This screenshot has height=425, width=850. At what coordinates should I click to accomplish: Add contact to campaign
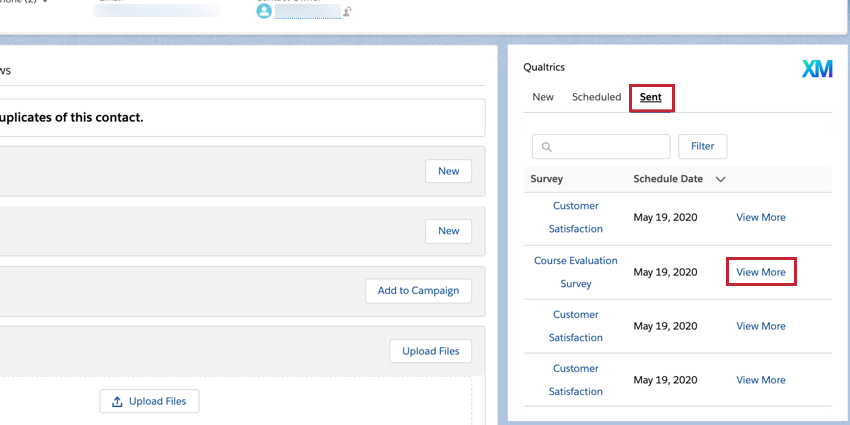418,291
